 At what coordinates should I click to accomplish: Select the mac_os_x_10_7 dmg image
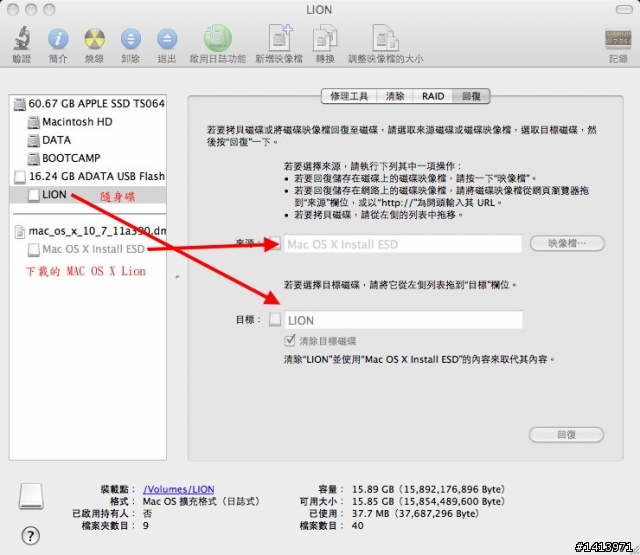pyautogui.click(x=88, y=231)
